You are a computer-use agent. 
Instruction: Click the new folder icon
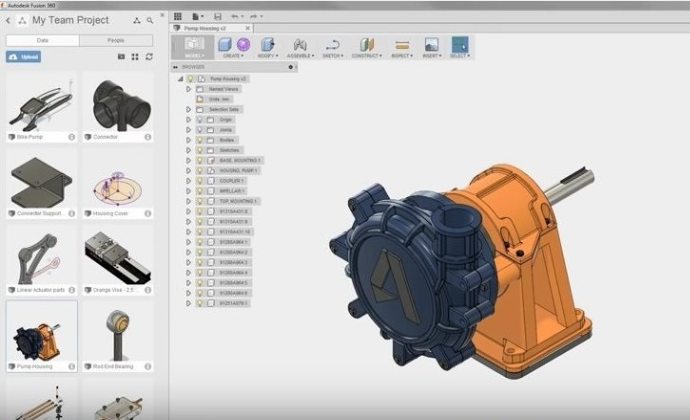click(121, 57)
